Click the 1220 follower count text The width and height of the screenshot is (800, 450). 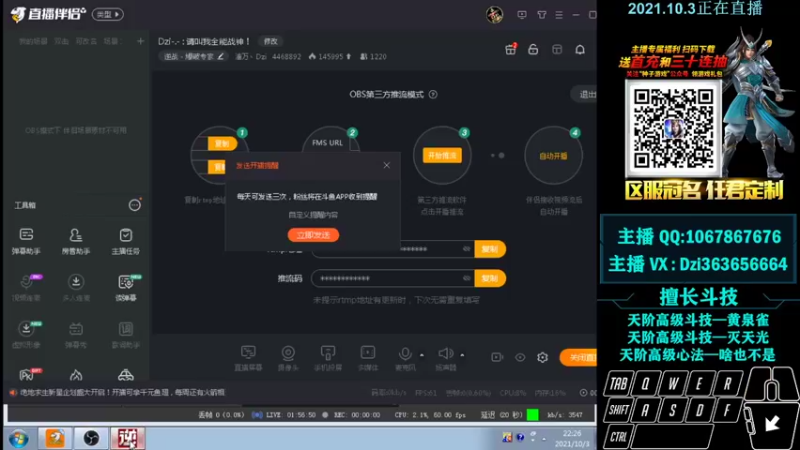[378, 57]
